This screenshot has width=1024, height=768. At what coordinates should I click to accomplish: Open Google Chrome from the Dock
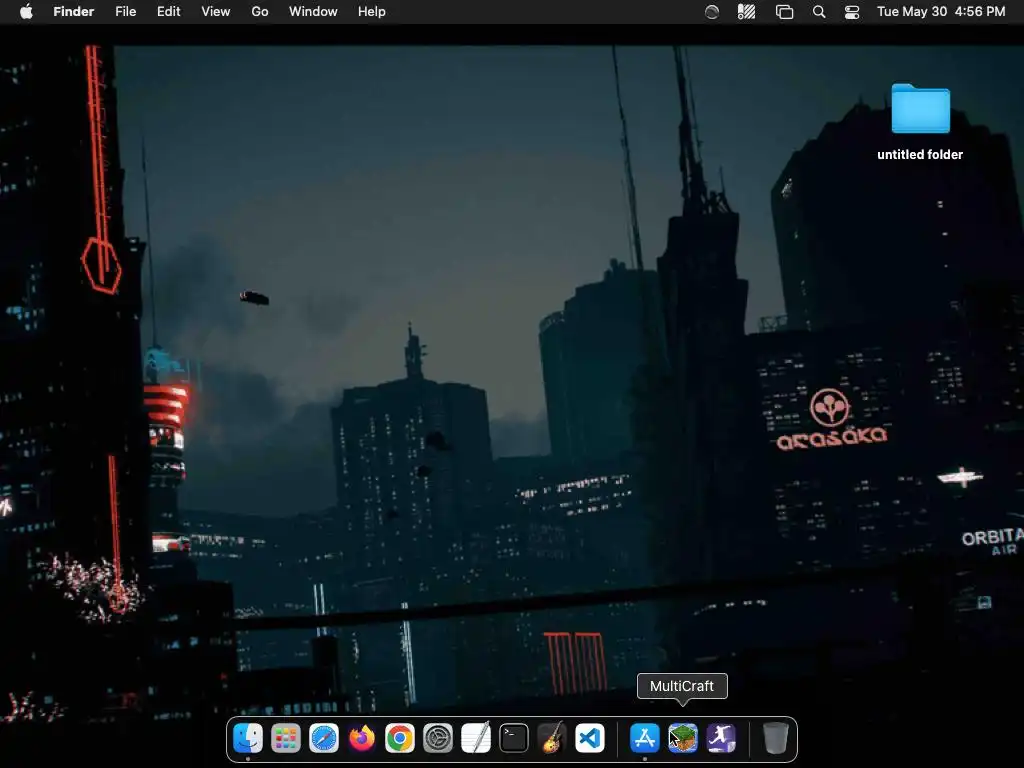click(400, 739)
